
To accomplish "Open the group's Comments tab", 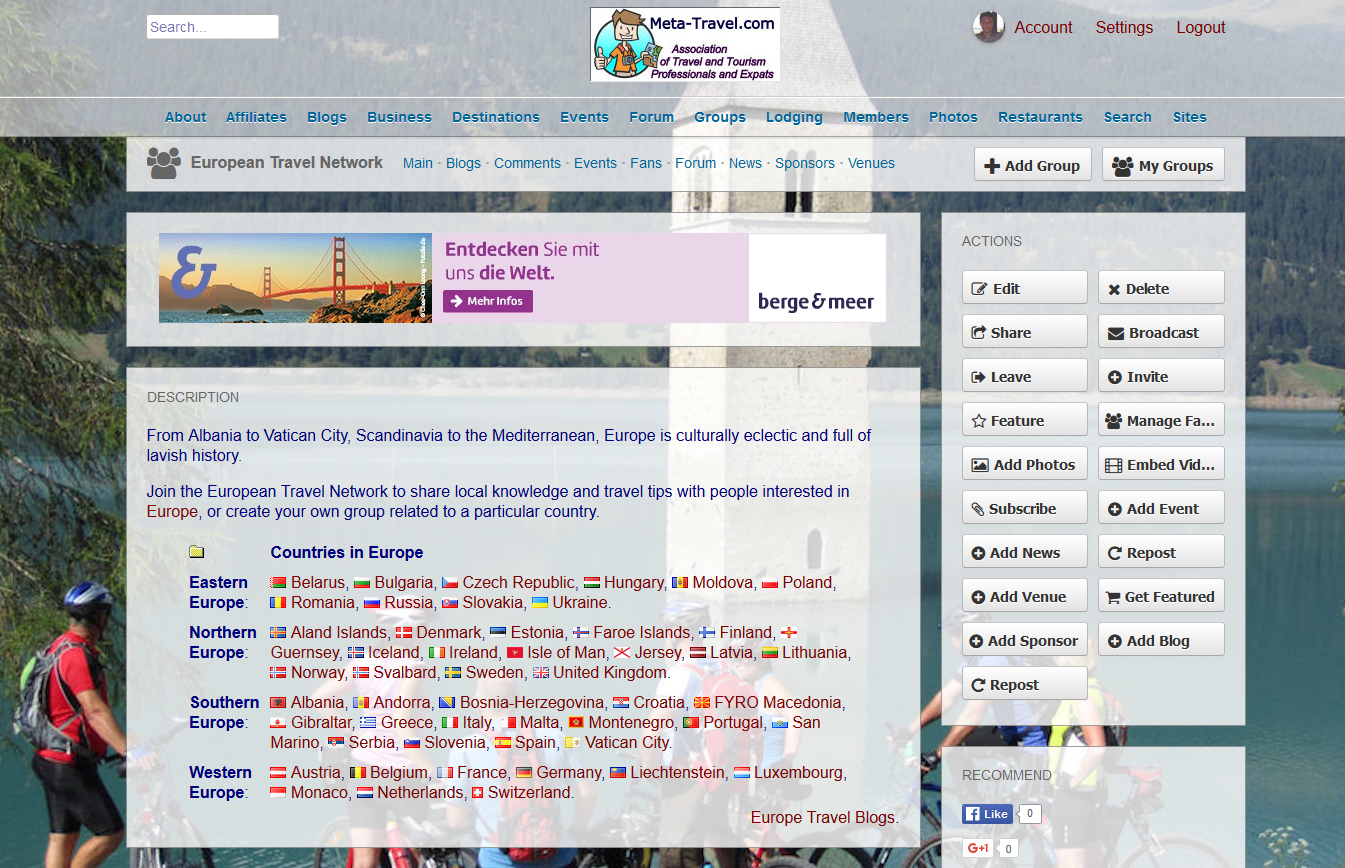I will point(527,163).
